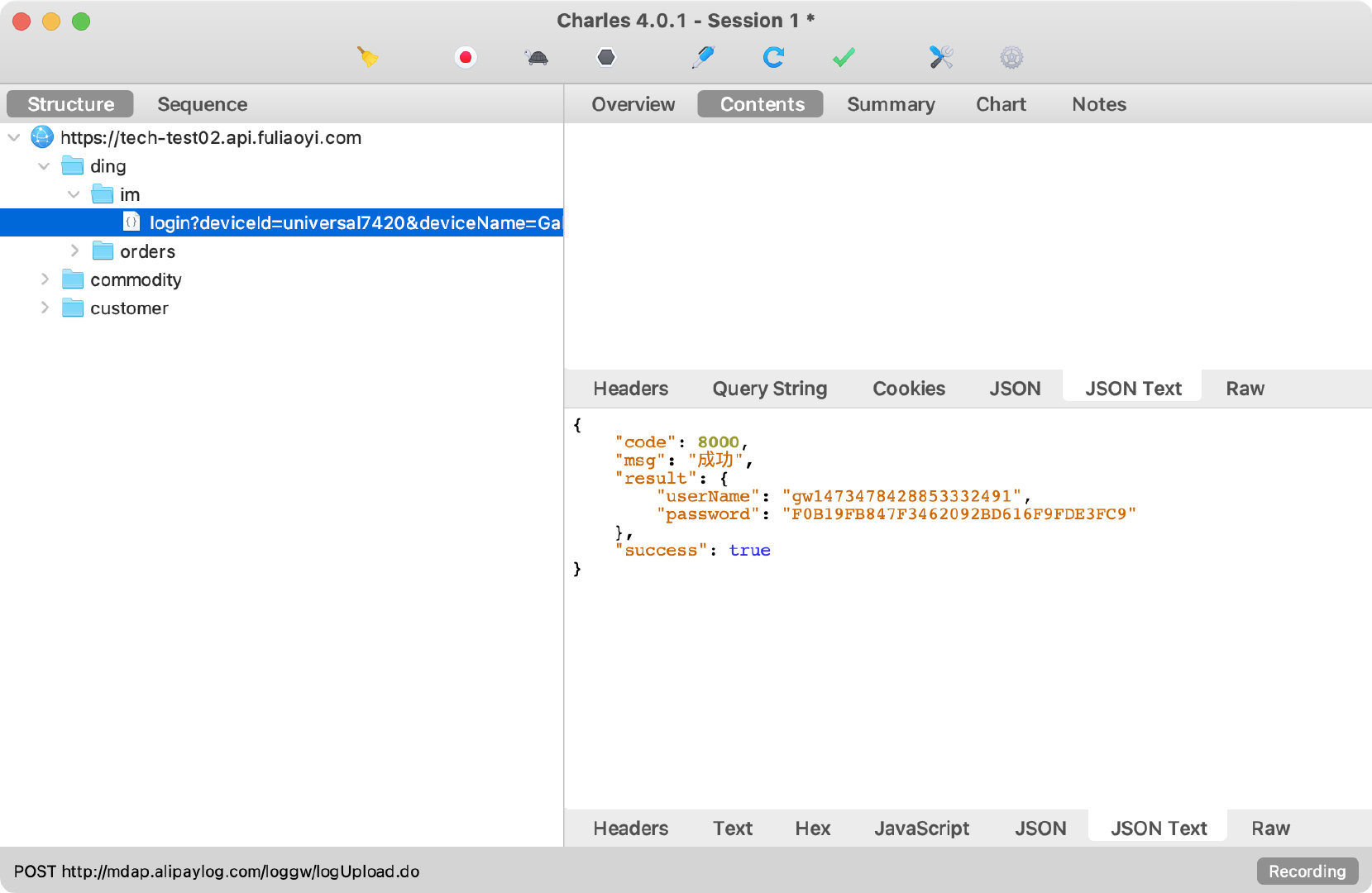Image resolution: width=1372 pixels, height=893 pixels.
Task: Select the im folder icon
Action: [103, 194]
